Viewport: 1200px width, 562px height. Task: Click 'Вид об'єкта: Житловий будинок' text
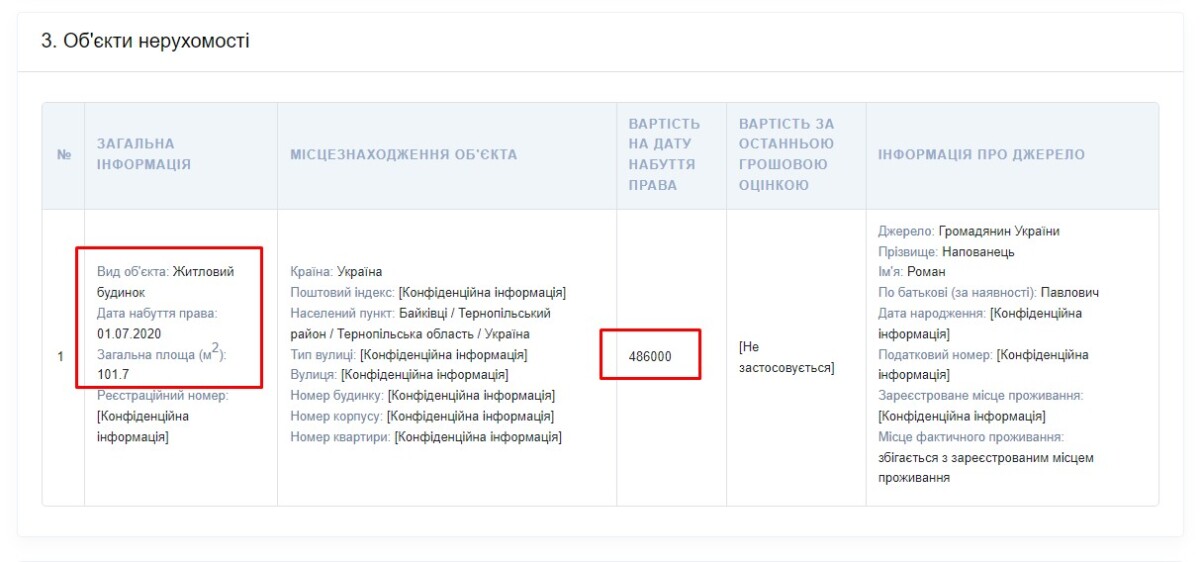(166, 282)
